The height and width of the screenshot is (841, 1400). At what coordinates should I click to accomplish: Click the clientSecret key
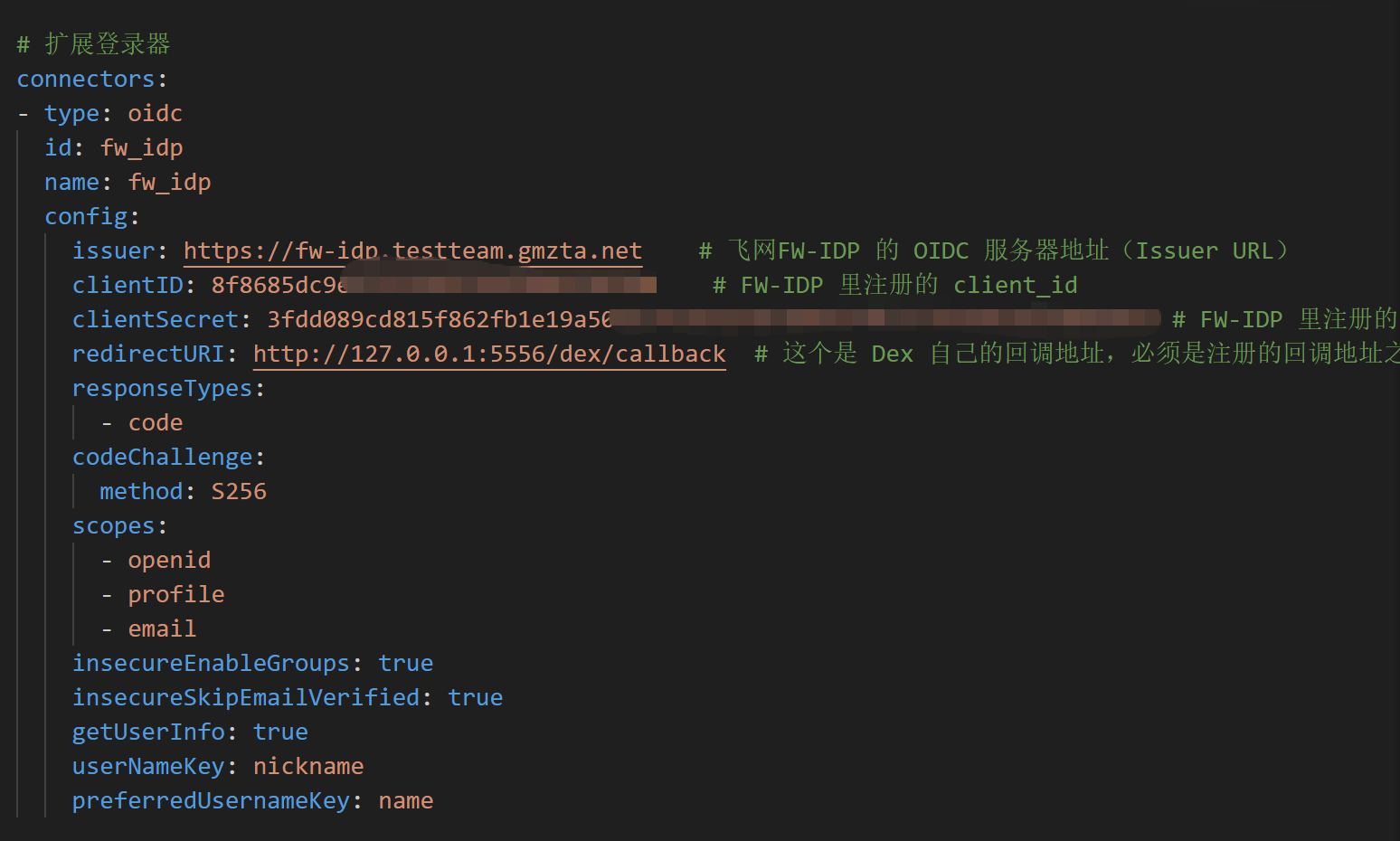(x=156, y=319)
